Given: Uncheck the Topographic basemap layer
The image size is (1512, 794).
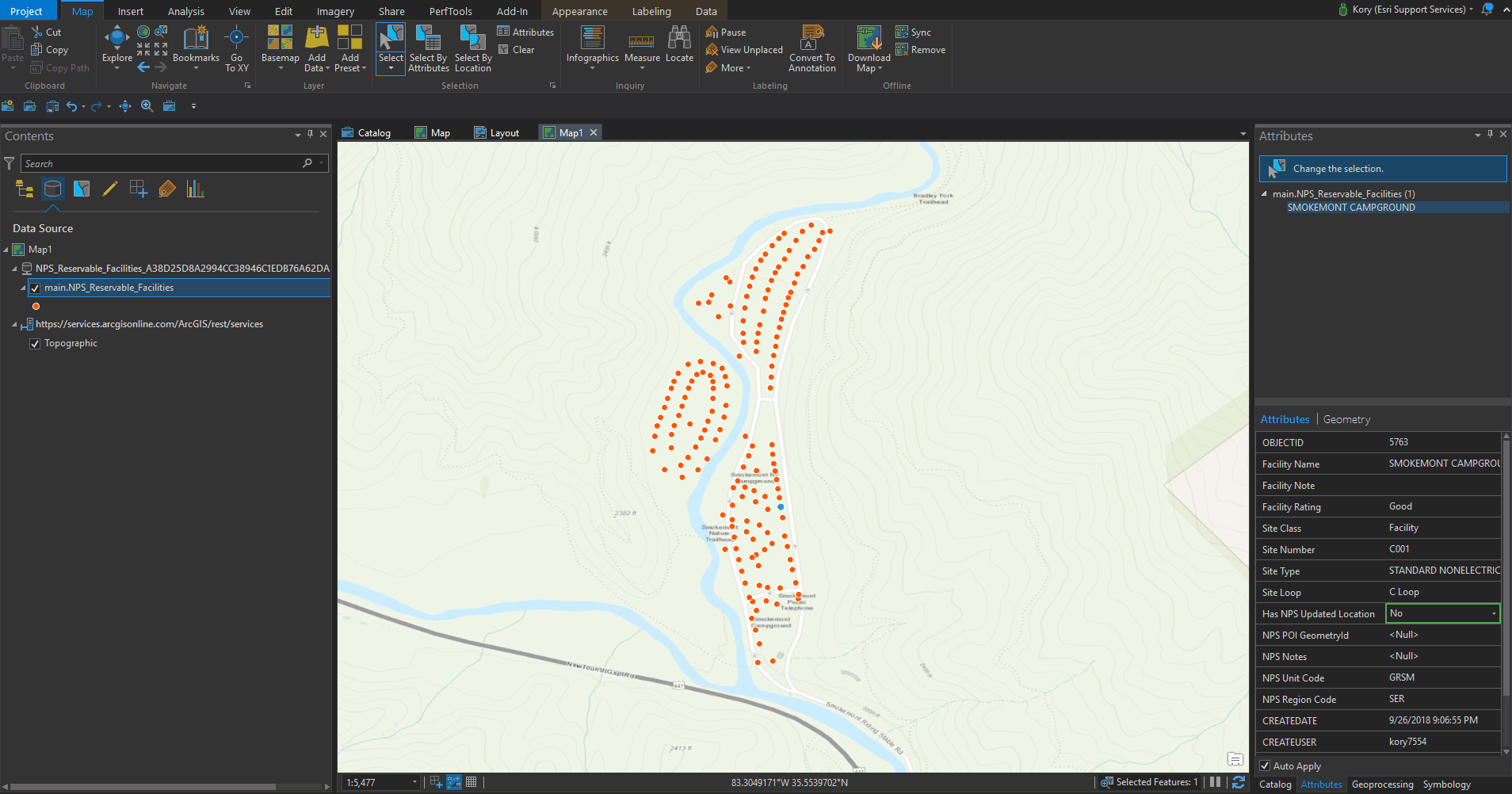Looking at the screenshot, I should click(x=35, y=343).
